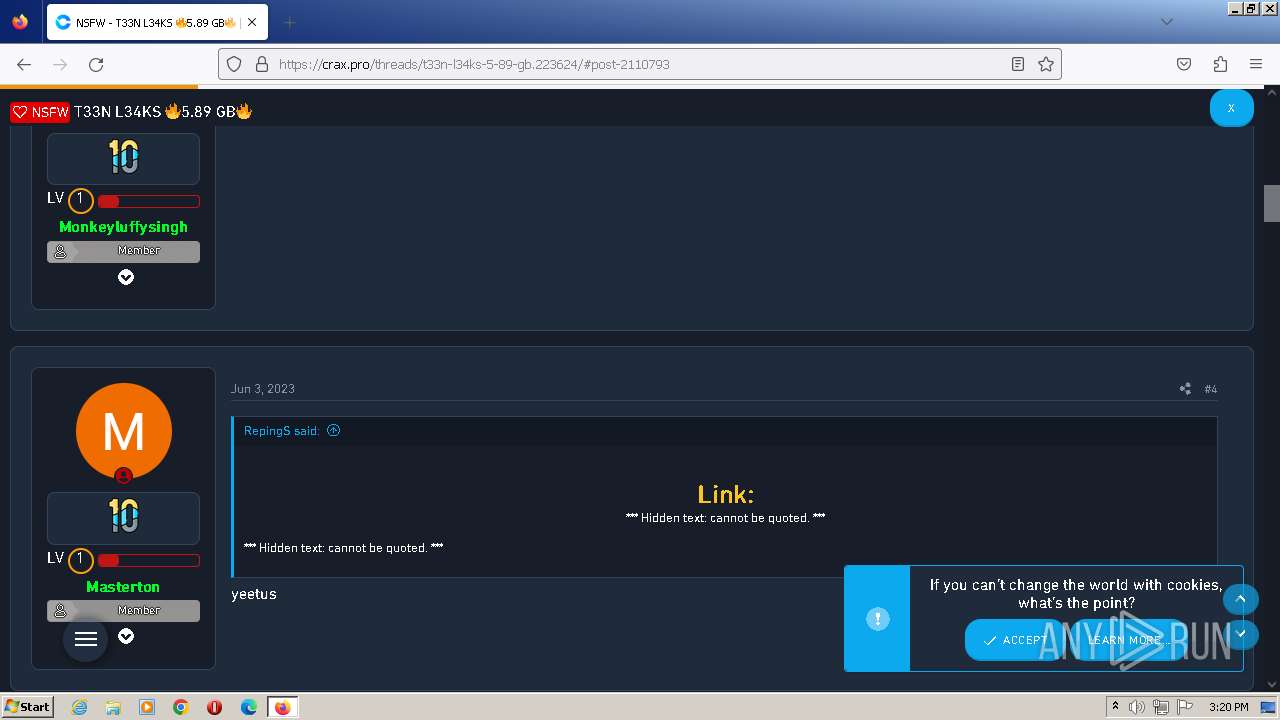View site padlock security information
The height and width of the screenshot is (720, 1280).
click(262, 64)
